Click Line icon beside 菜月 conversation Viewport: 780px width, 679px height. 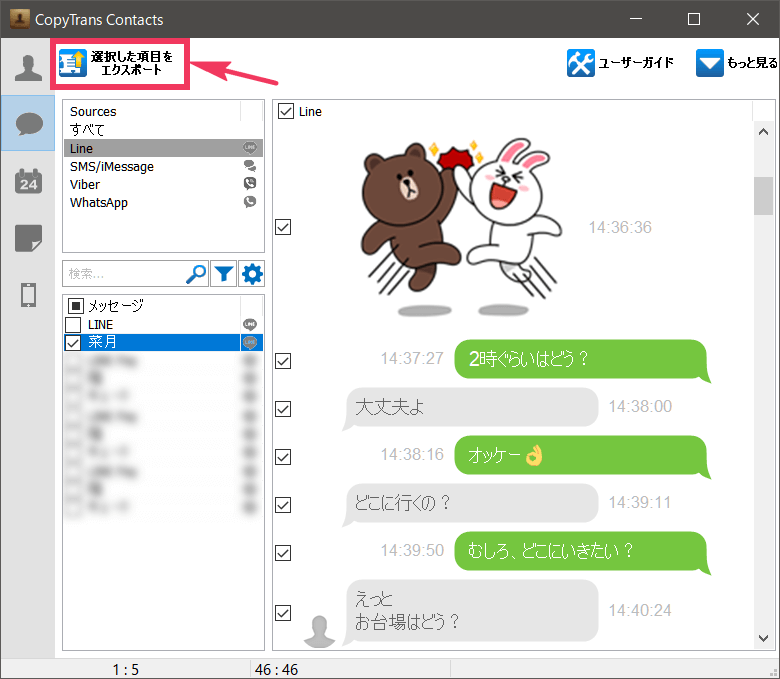click(250, 342)
